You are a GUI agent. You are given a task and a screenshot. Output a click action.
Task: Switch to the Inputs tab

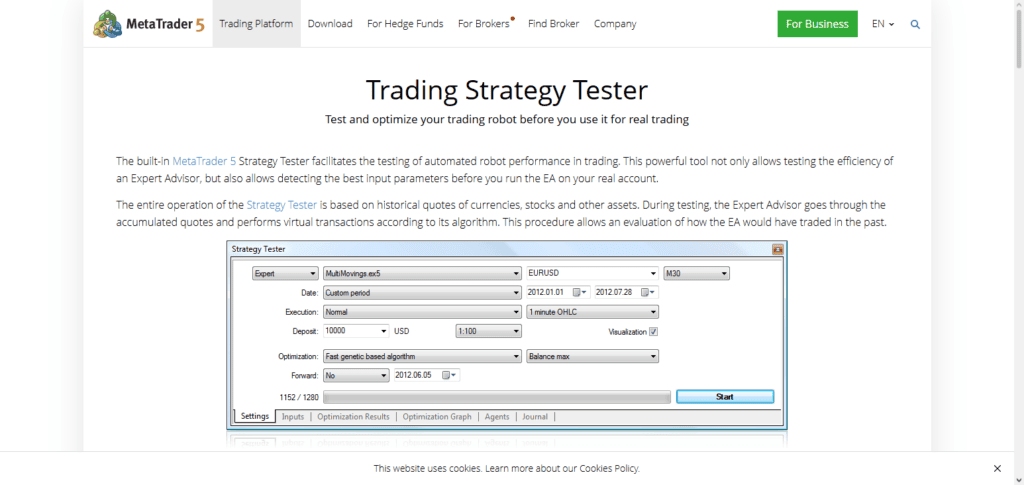tap(293, 416)
